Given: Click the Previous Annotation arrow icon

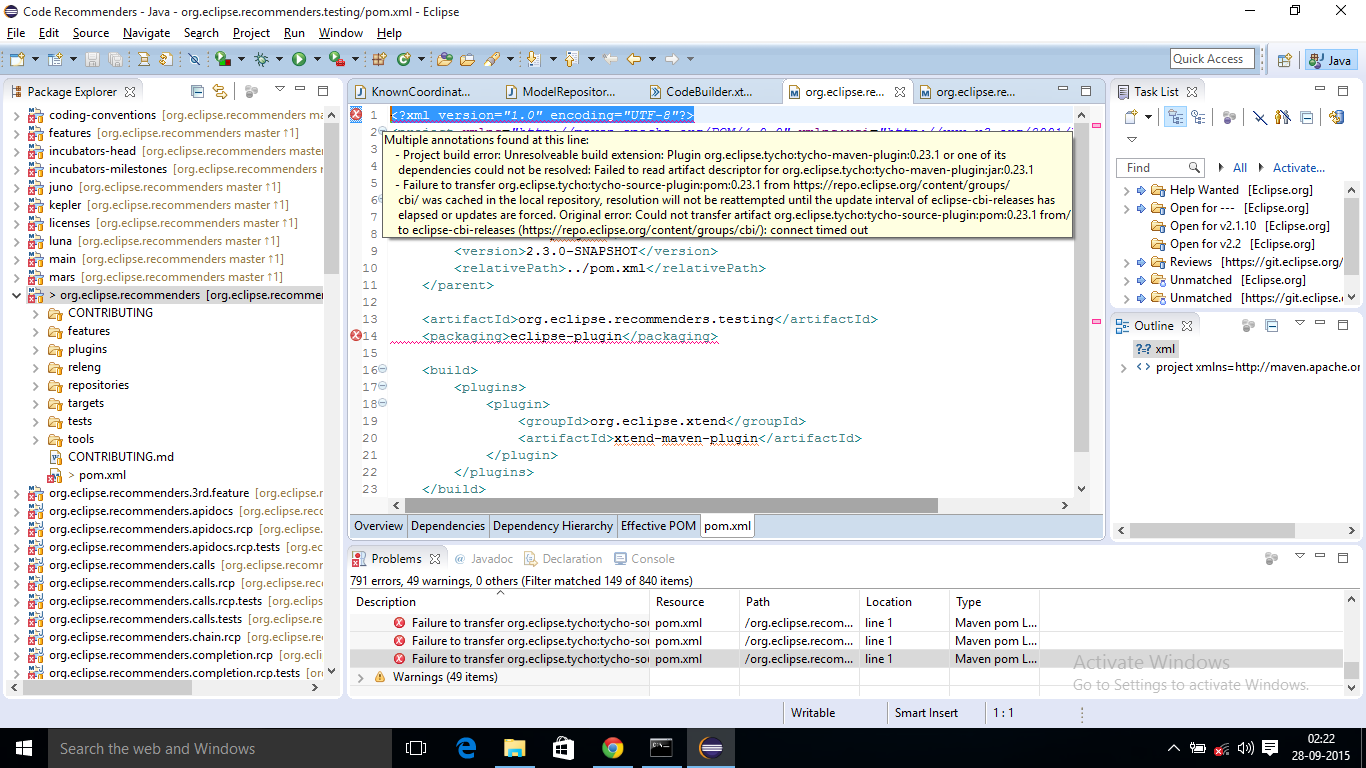Looking at the screenshot, I should coord(571,59).
